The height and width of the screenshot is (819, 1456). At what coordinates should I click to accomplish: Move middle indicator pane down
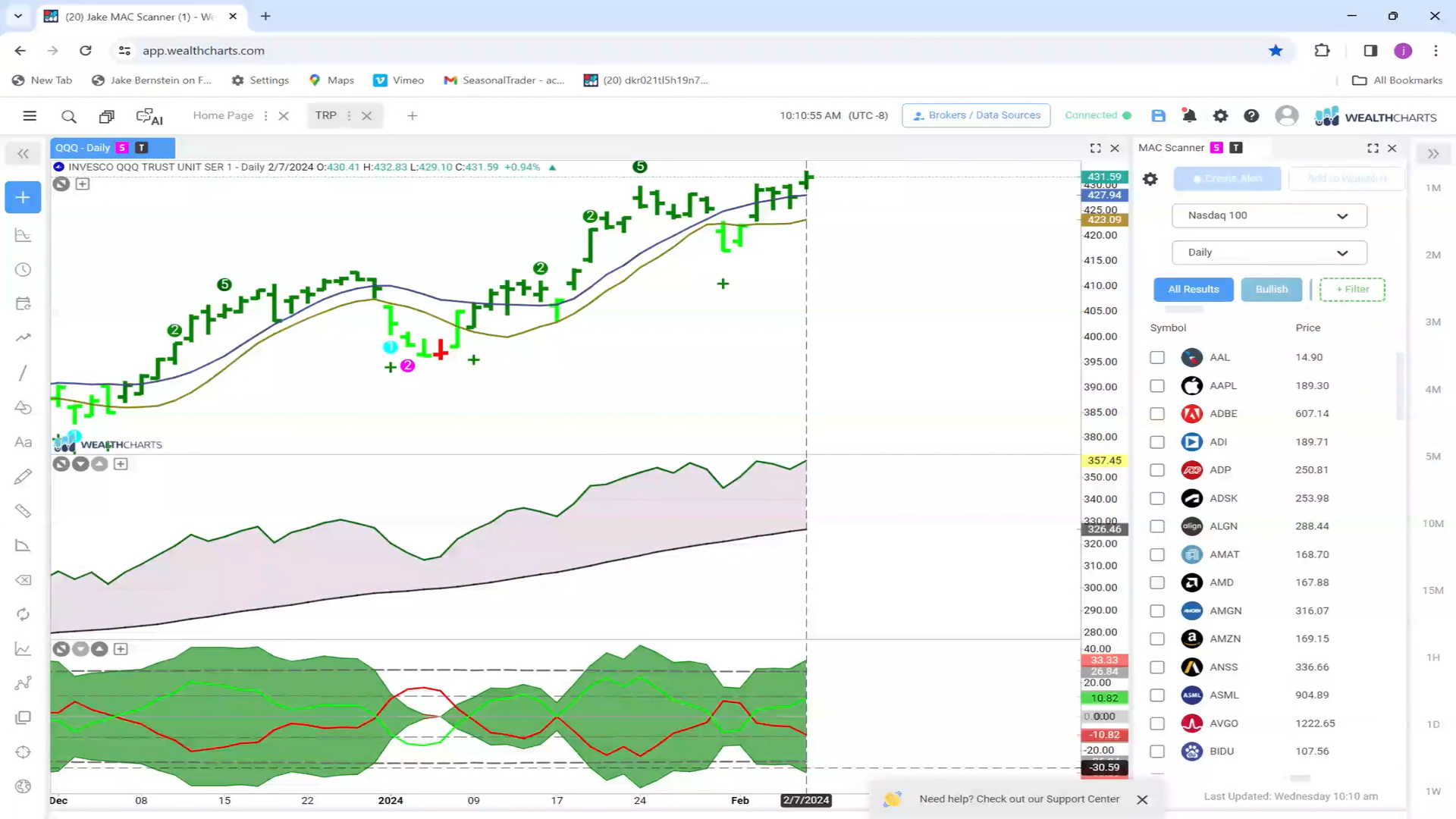point(80,464)
